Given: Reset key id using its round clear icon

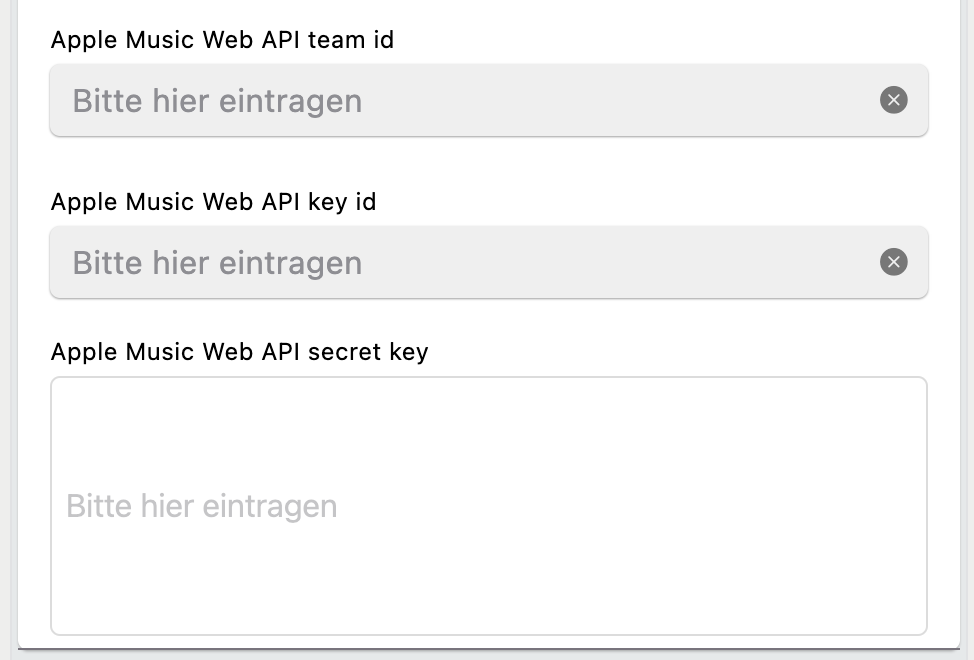Looking at the screenshot, I should [893, 262].
